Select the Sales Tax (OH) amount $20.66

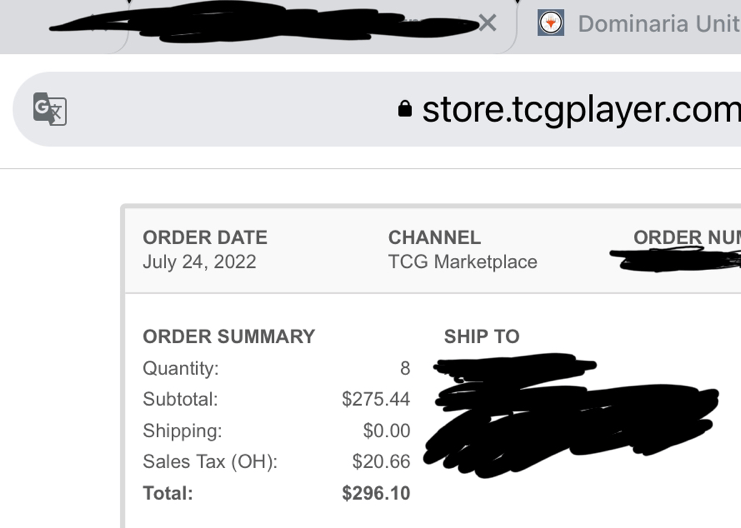coord(381,462)
